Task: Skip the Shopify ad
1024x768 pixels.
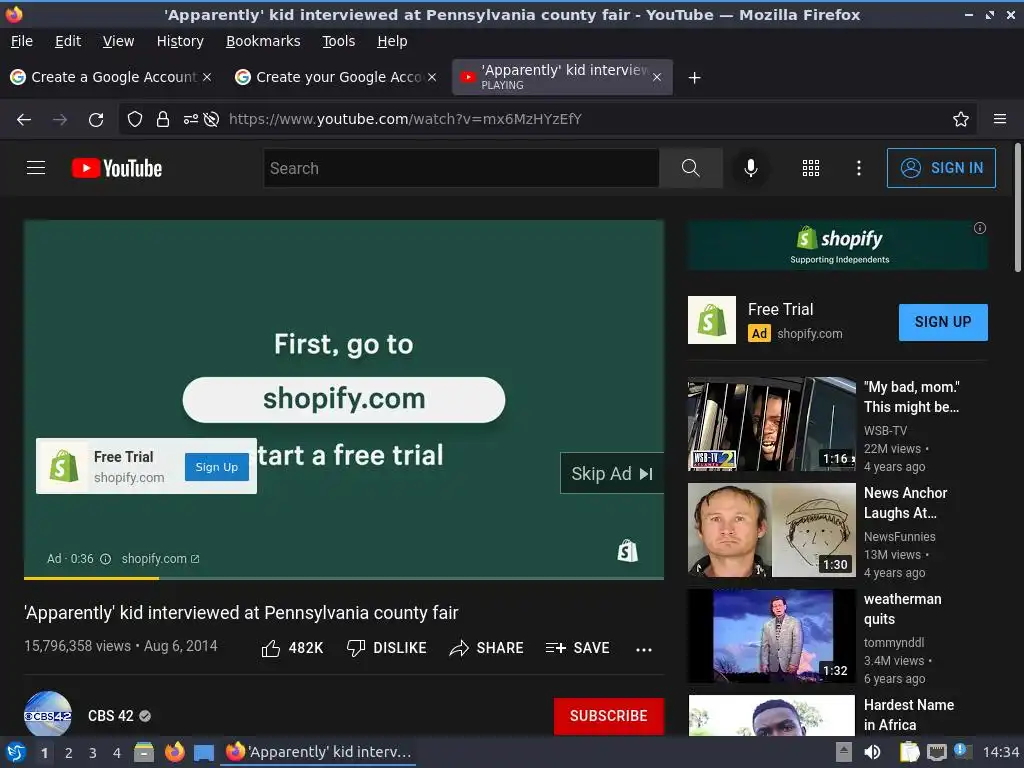Action: (612, 473)
